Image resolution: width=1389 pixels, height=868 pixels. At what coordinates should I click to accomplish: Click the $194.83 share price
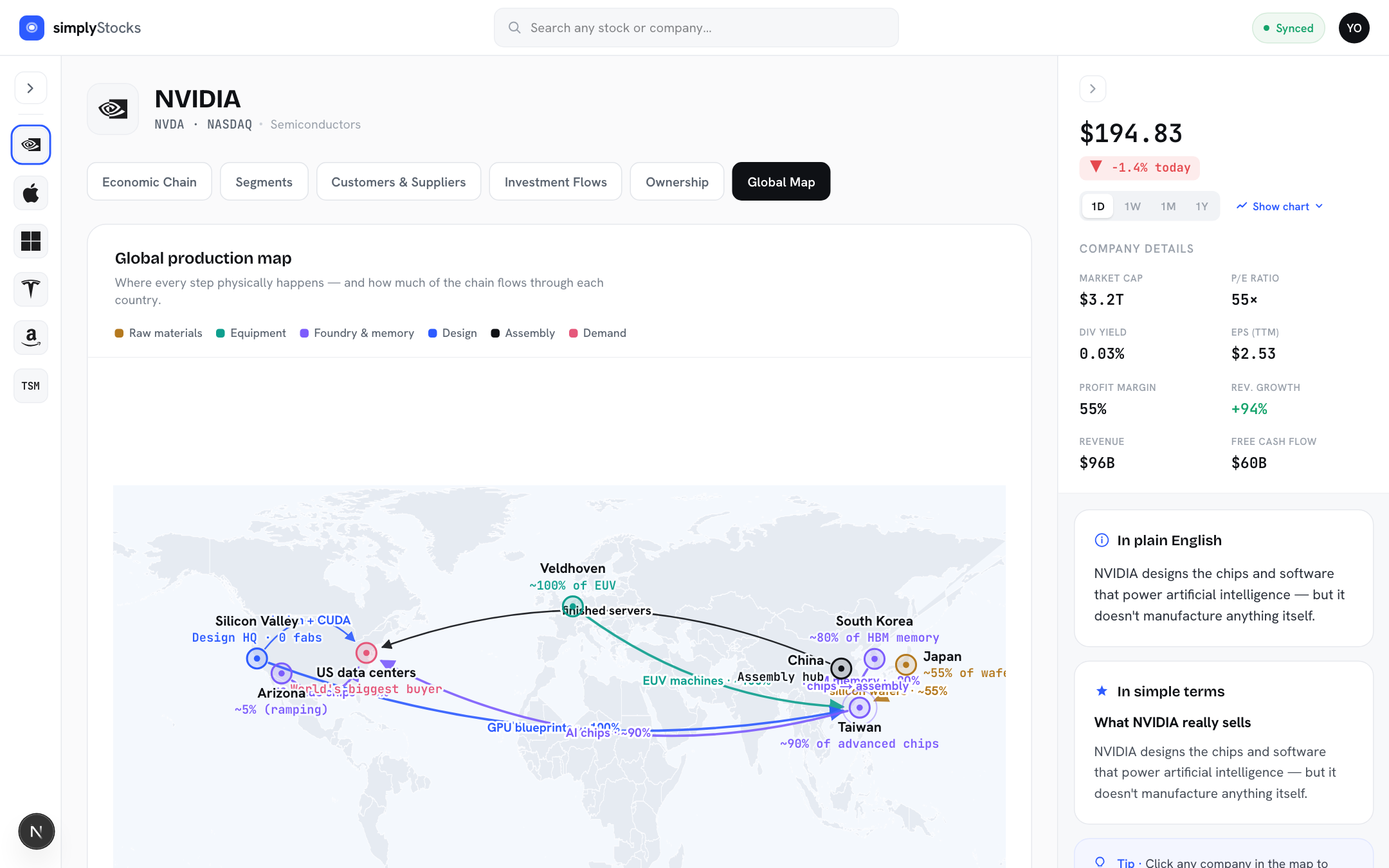(1130, 134)
